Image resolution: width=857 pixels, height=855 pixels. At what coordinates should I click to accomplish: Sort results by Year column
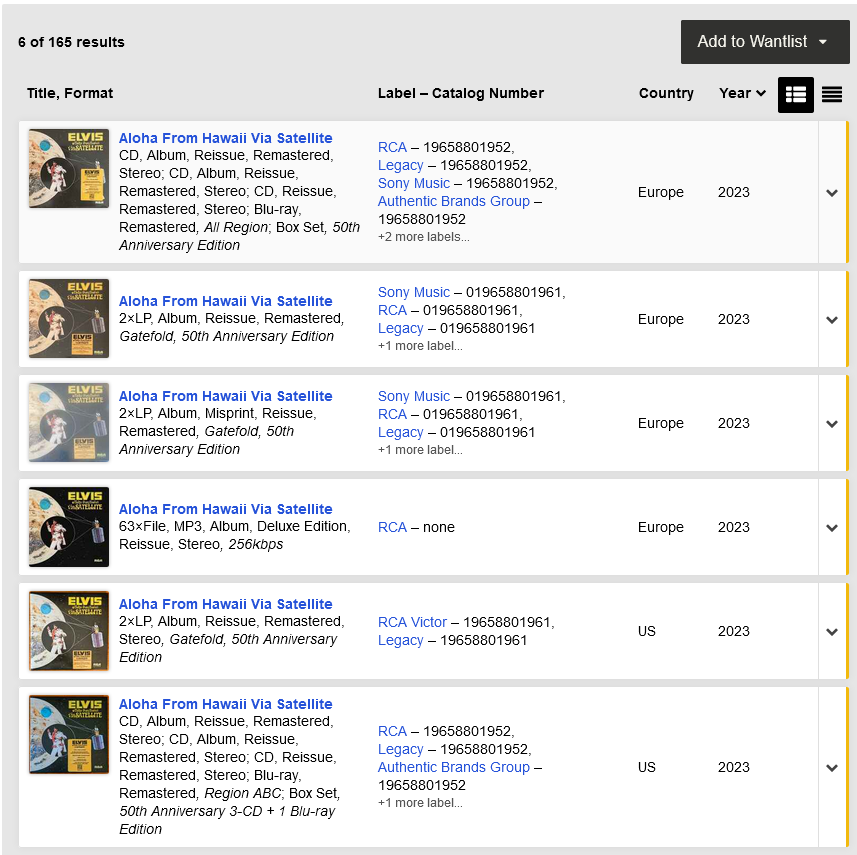[742, 93]
